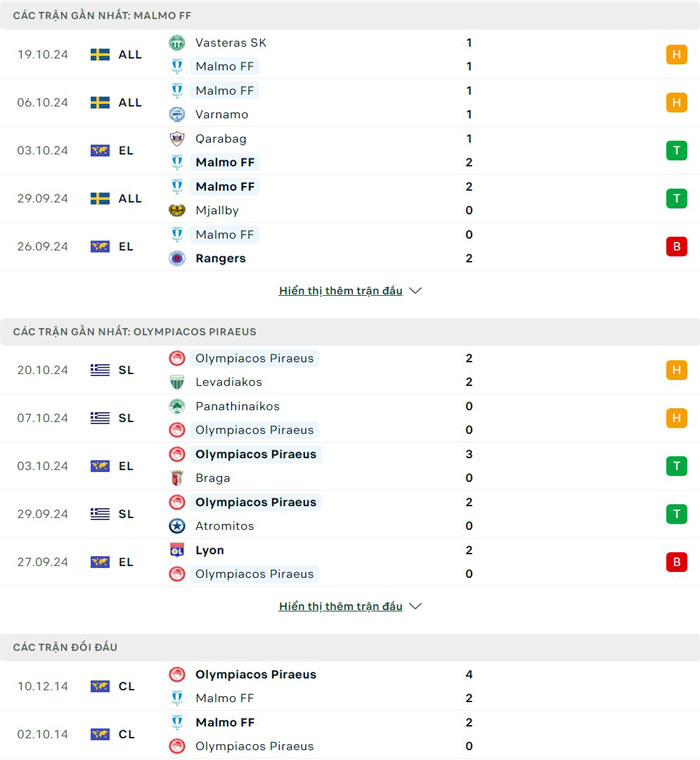Click the Vasteras SK team logo
The height and width of the screenshot is (760, 700).
pos(177,43)
